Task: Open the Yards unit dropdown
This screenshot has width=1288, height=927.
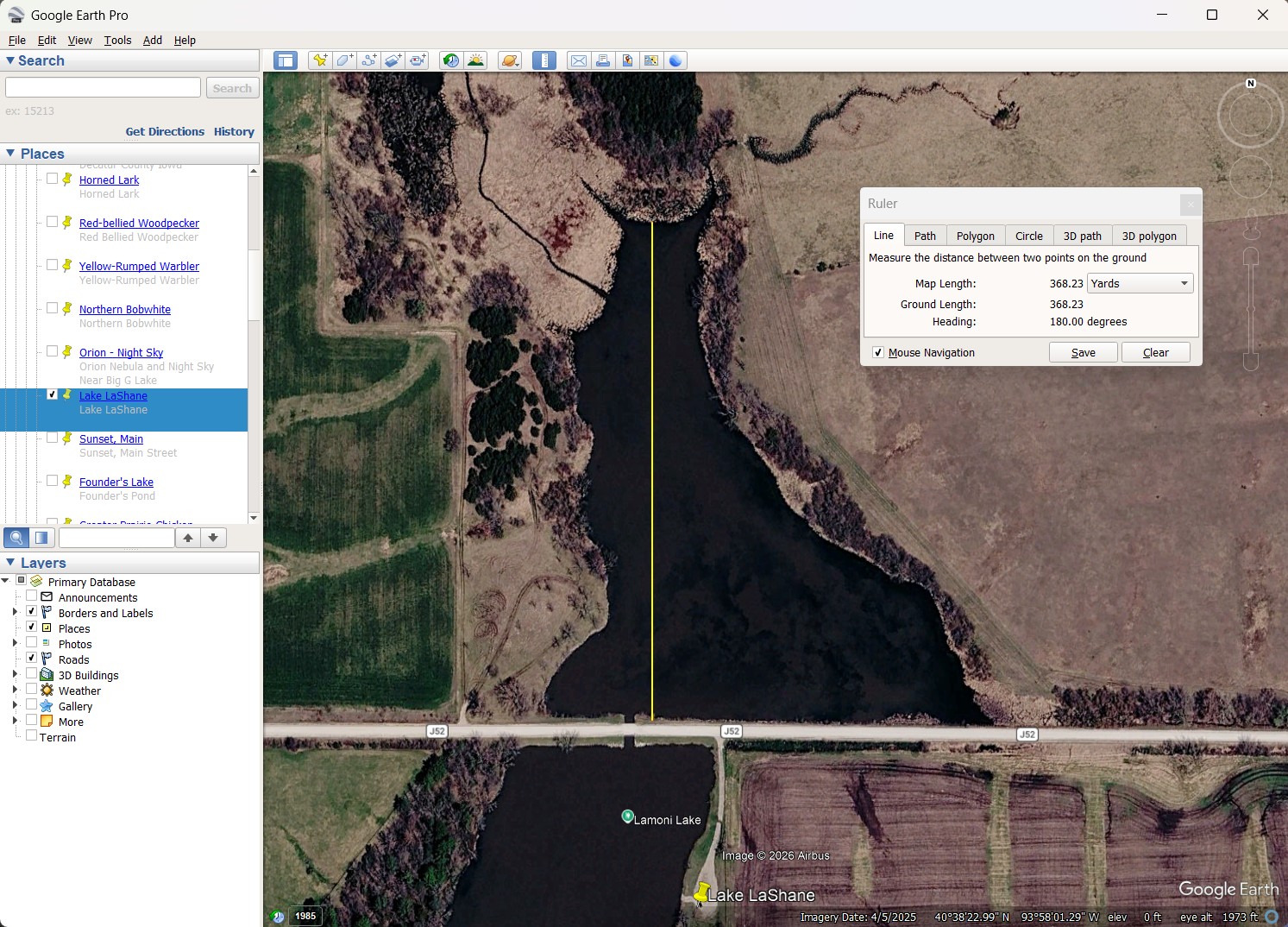Action: click(x=1140, y=283)
